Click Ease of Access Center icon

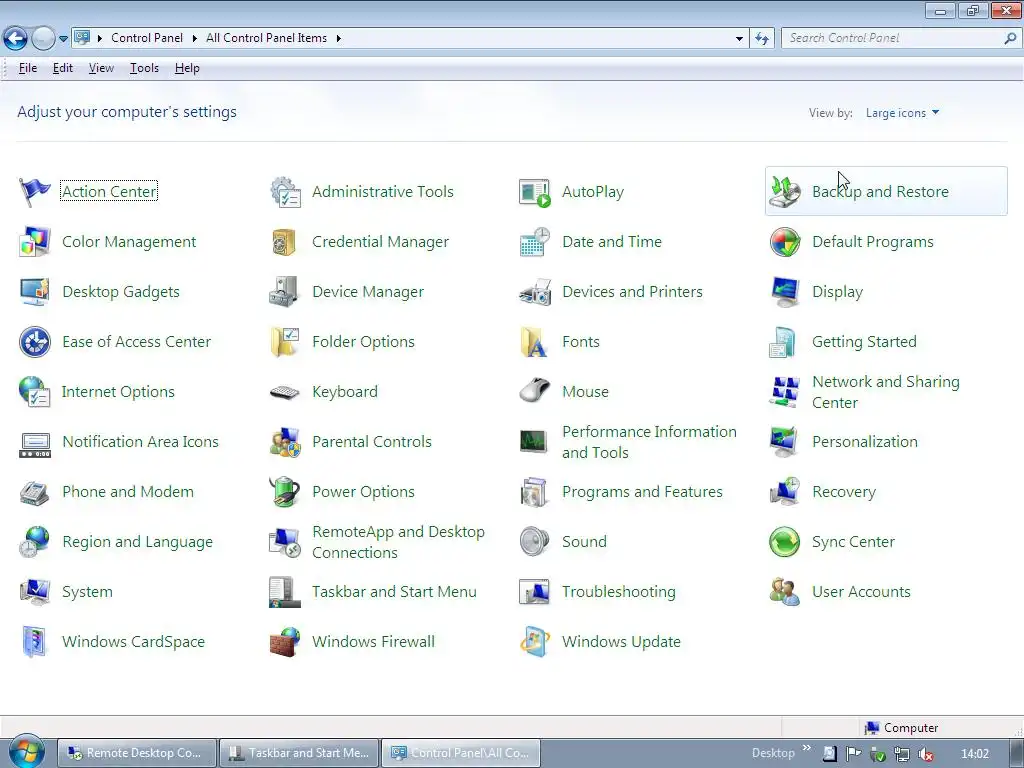[x=35, y=342]
